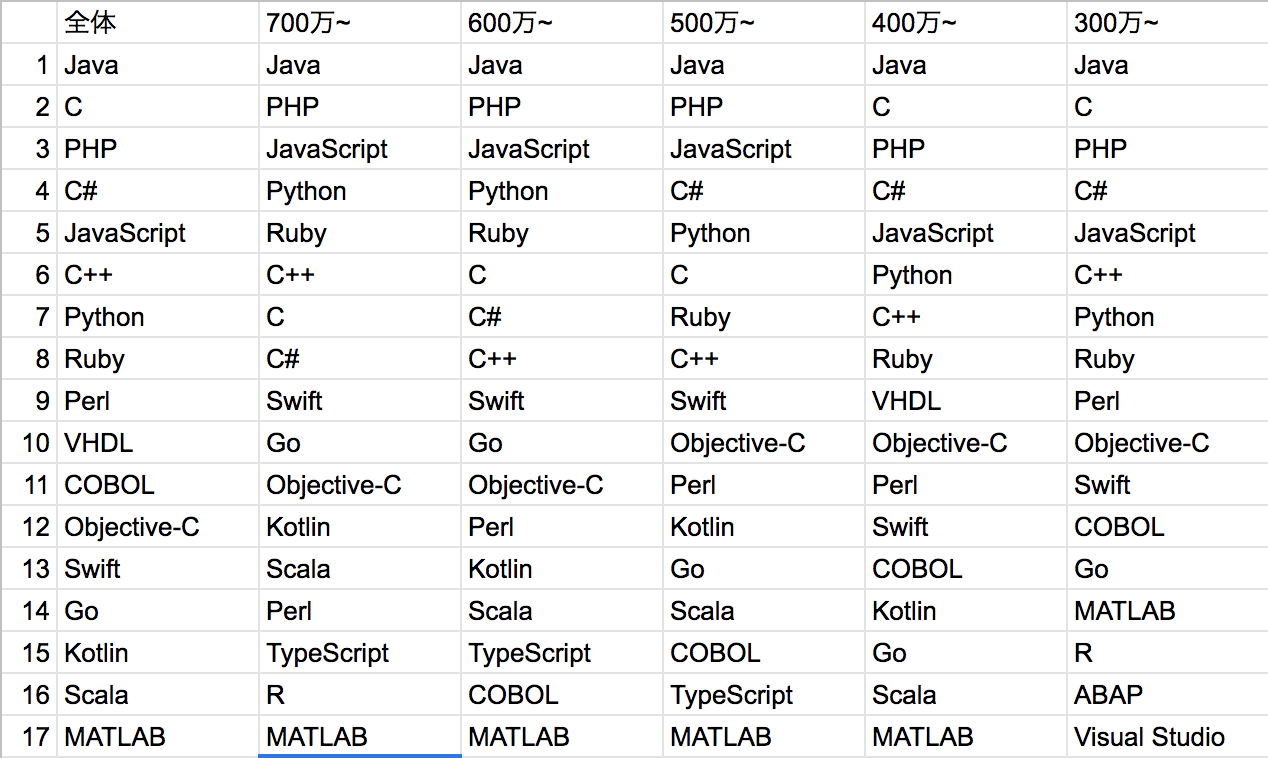Select VHDL in the 400万~ column
This screenshot has width=1268, height=758.
pos(906,402)
